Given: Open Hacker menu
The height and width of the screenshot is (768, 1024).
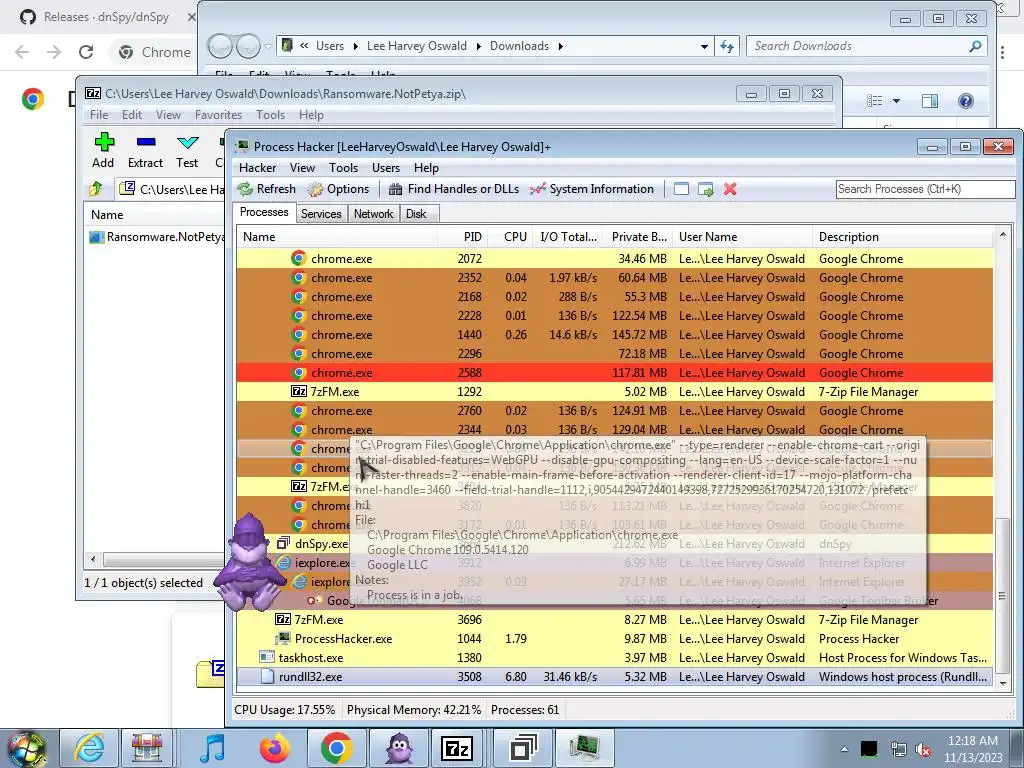Looking at the screenshot, I should coord(257,168).
